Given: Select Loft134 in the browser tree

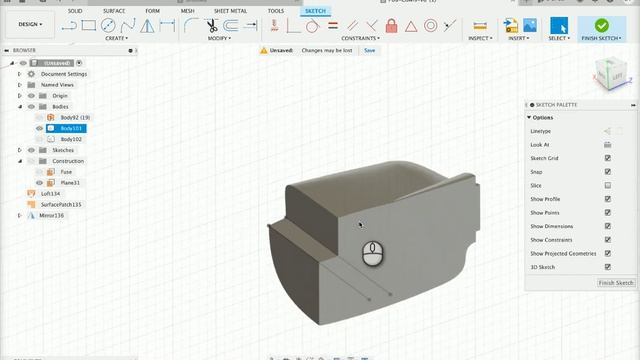Looking at the screenshot, I should 50,193.
